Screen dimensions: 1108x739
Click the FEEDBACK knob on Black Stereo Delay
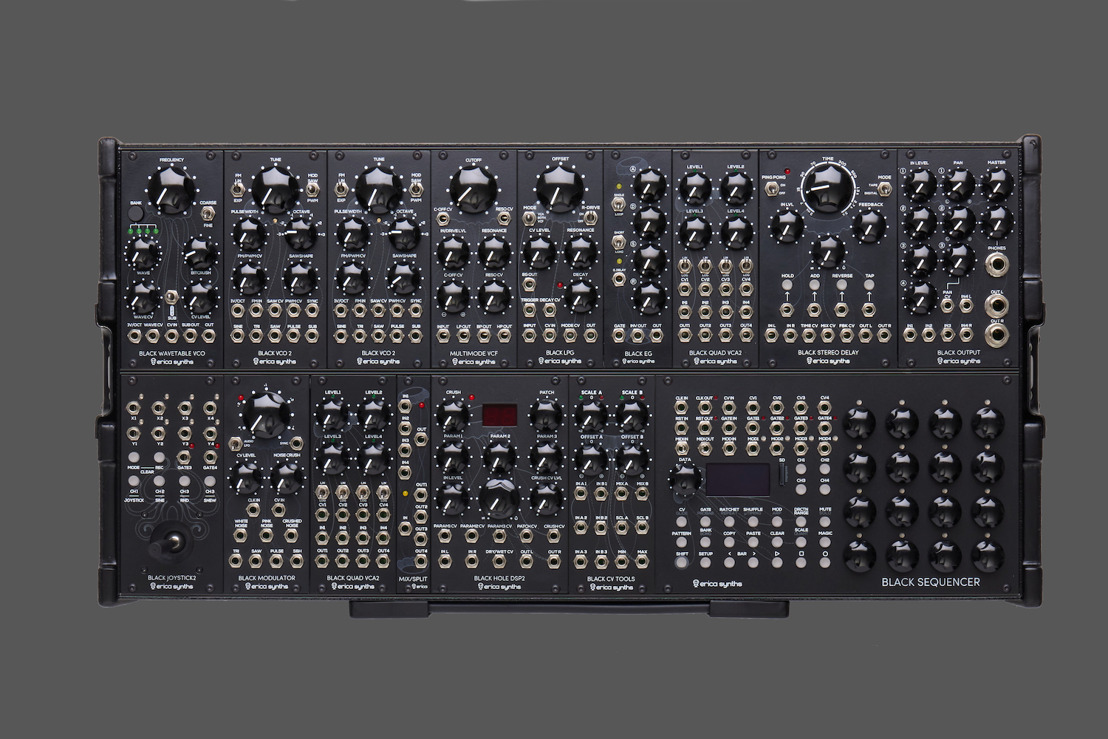(869, 226)
